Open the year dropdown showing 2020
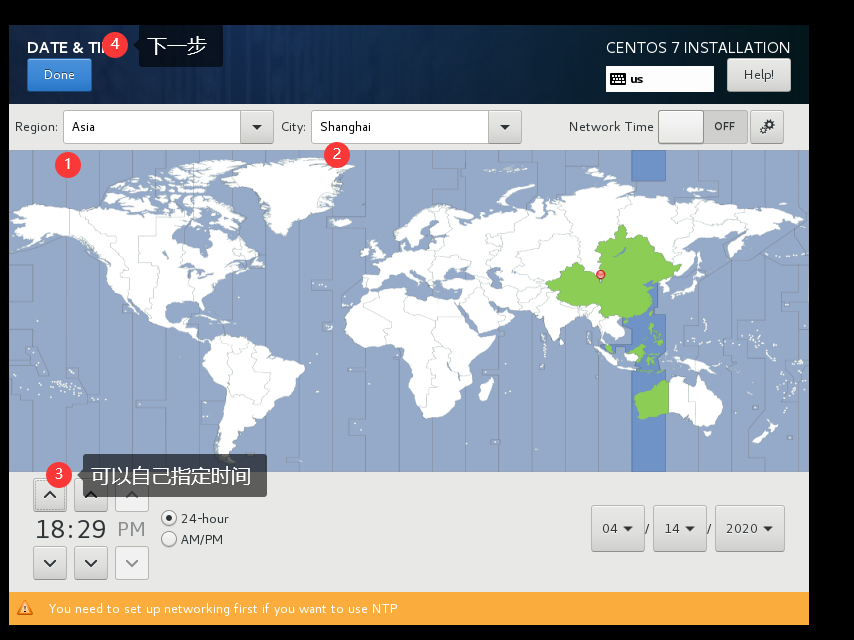This screenshot has width=854, height=640. [x=749, y=528]
